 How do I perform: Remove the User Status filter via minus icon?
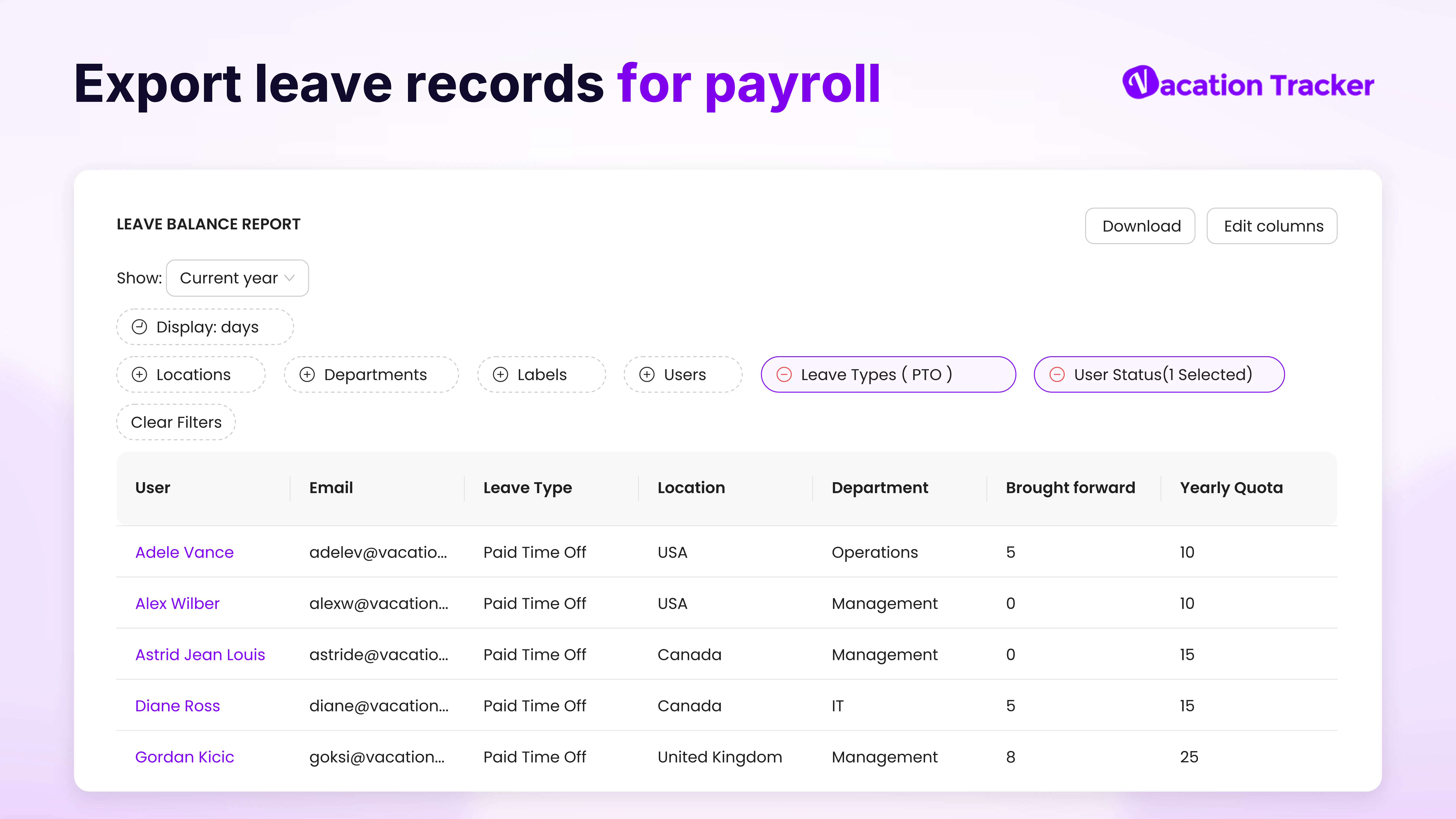point(1057,374)
